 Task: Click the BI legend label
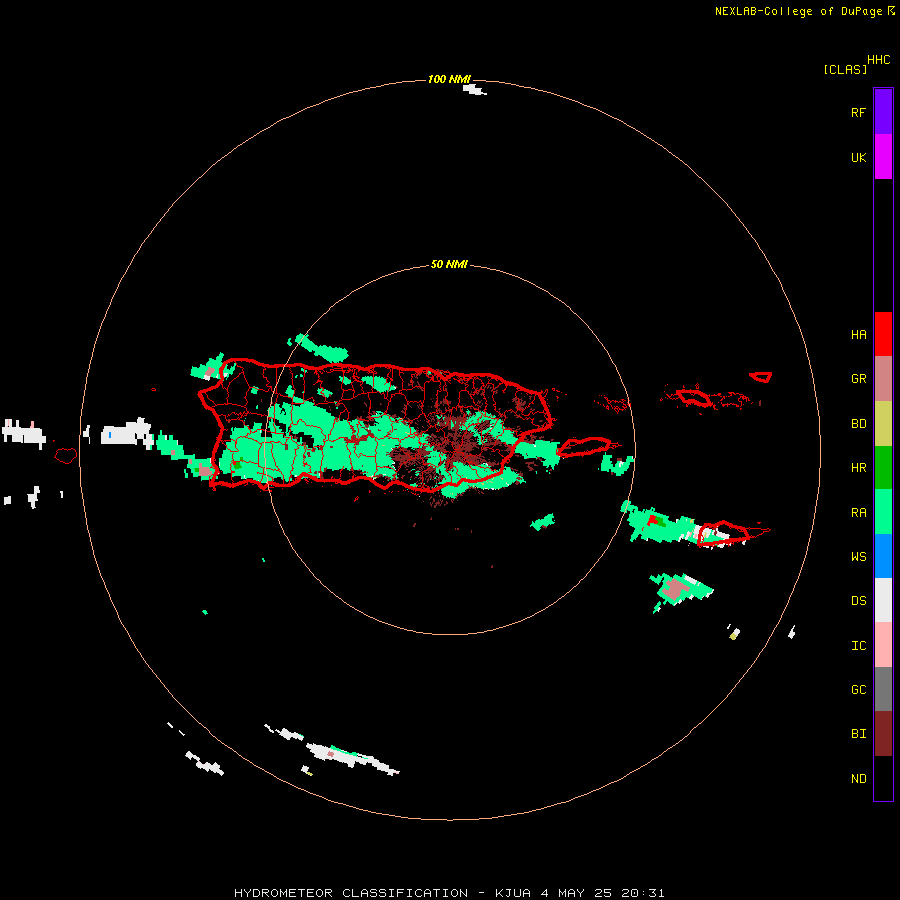858,734
